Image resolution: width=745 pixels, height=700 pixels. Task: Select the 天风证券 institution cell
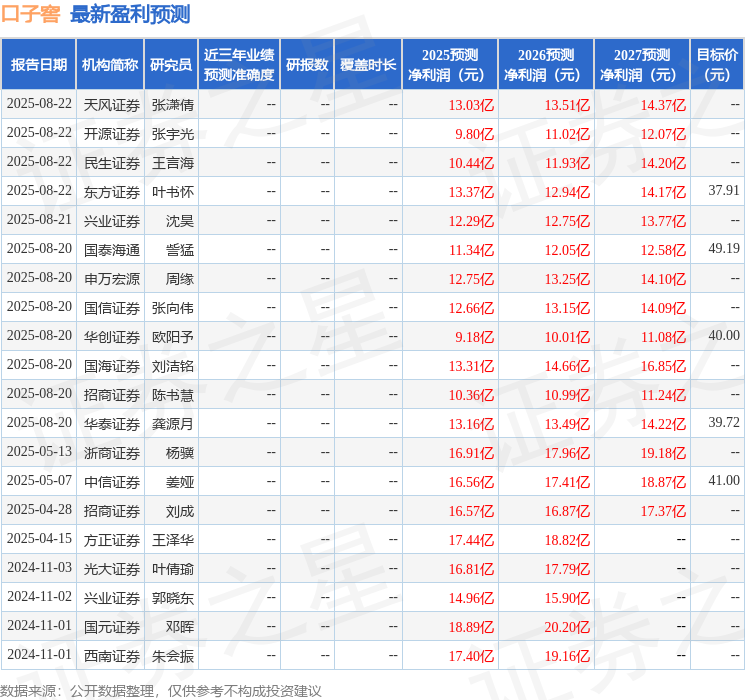[x=112, y=105]
